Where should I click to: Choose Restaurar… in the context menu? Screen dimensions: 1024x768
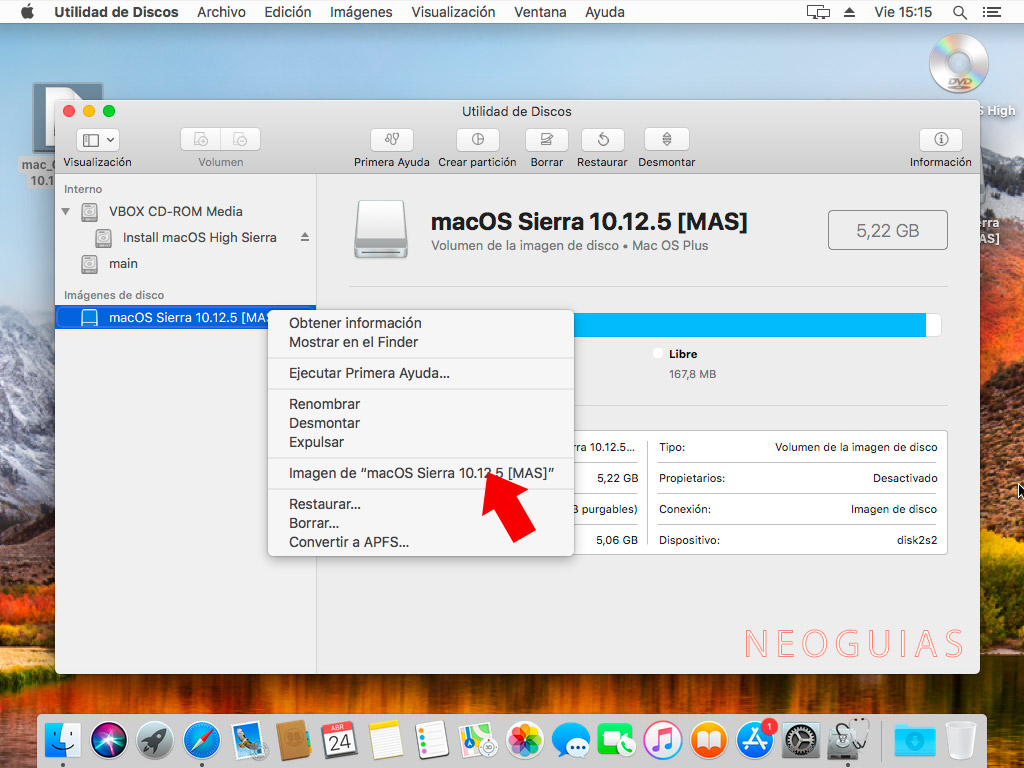325,504
